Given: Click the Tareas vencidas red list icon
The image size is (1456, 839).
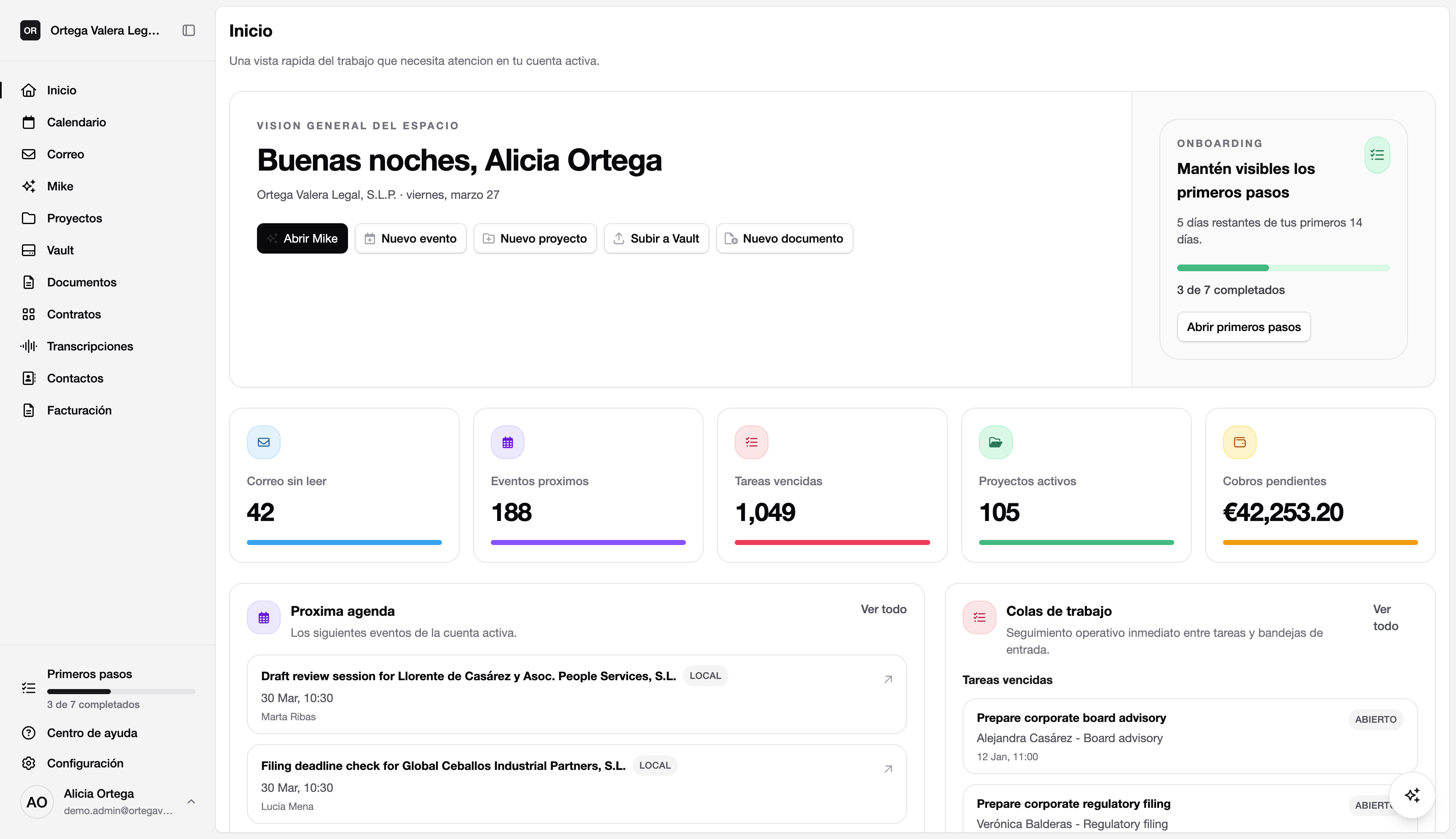Looking at the screenshot, I should (751, 443).
